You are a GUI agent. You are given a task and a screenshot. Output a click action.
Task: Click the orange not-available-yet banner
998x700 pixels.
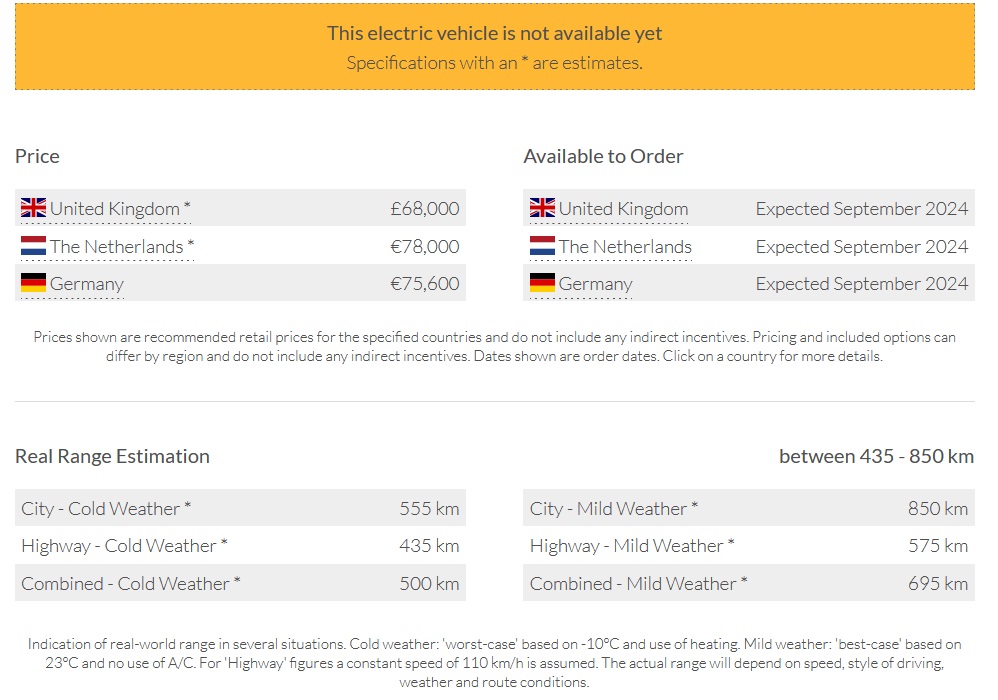pyautogui.click(x=495, y=46)
